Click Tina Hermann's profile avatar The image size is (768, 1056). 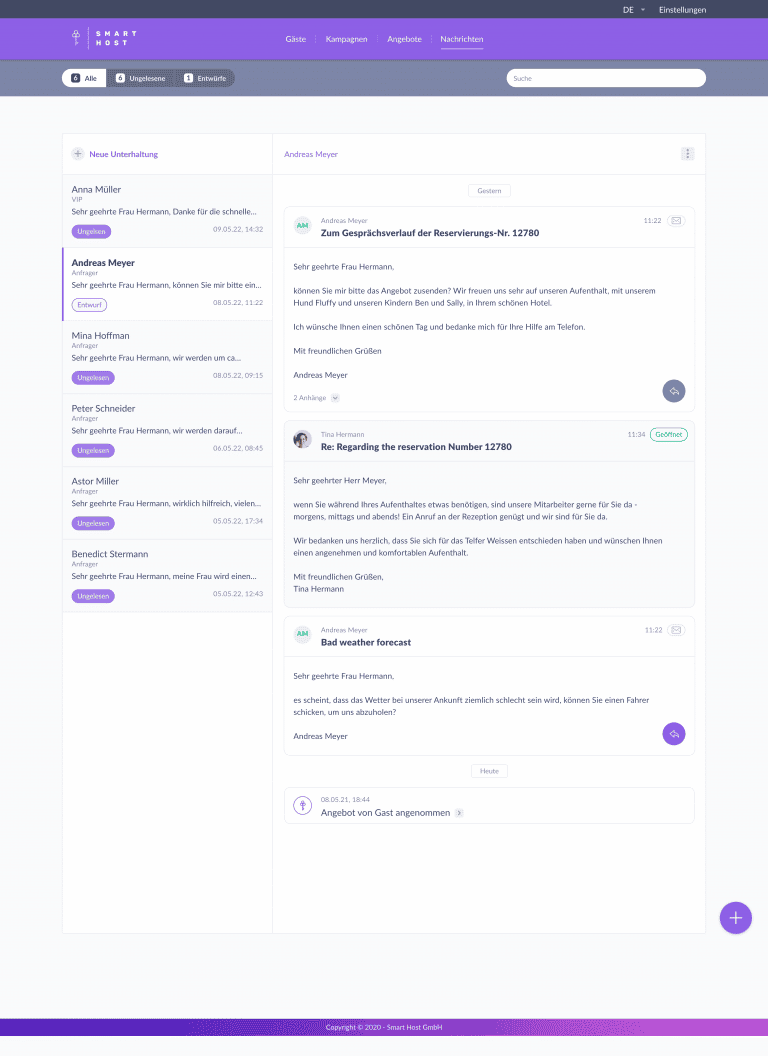(x=302, y=440)
